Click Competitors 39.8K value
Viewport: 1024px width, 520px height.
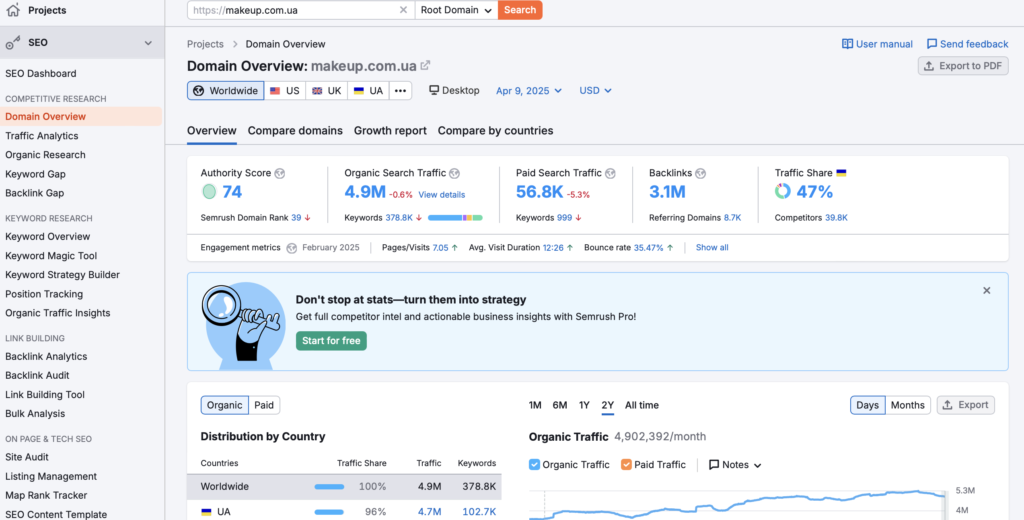(836, 218)
